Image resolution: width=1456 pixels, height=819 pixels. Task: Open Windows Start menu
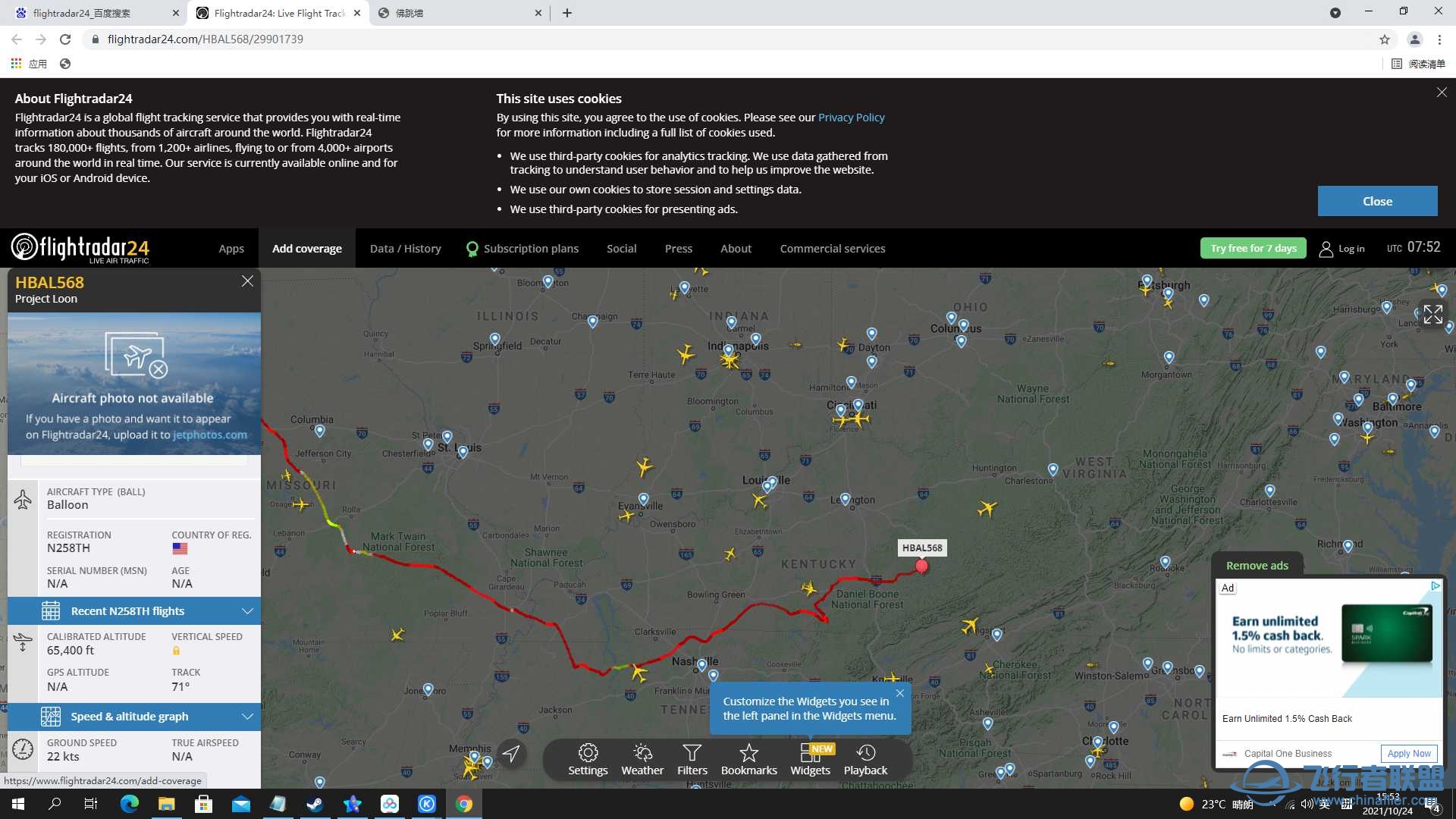18,804
